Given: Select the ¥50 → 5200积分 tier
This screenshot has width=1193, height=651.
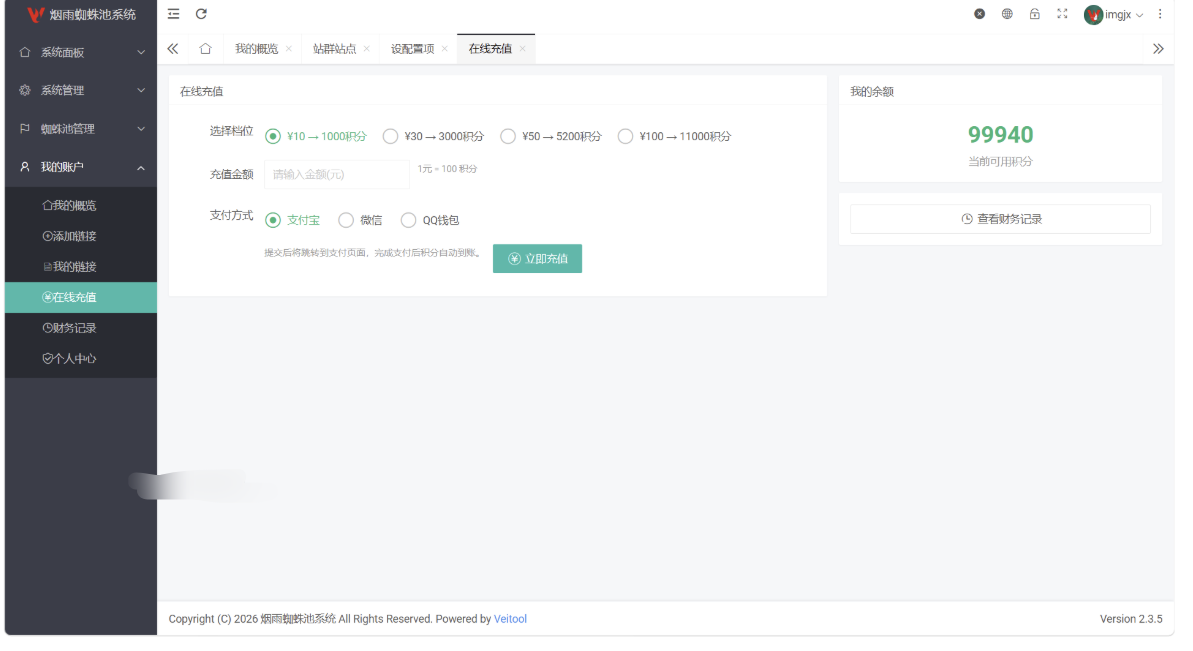Looking at the screenshot, I should [x=551, y=136].
